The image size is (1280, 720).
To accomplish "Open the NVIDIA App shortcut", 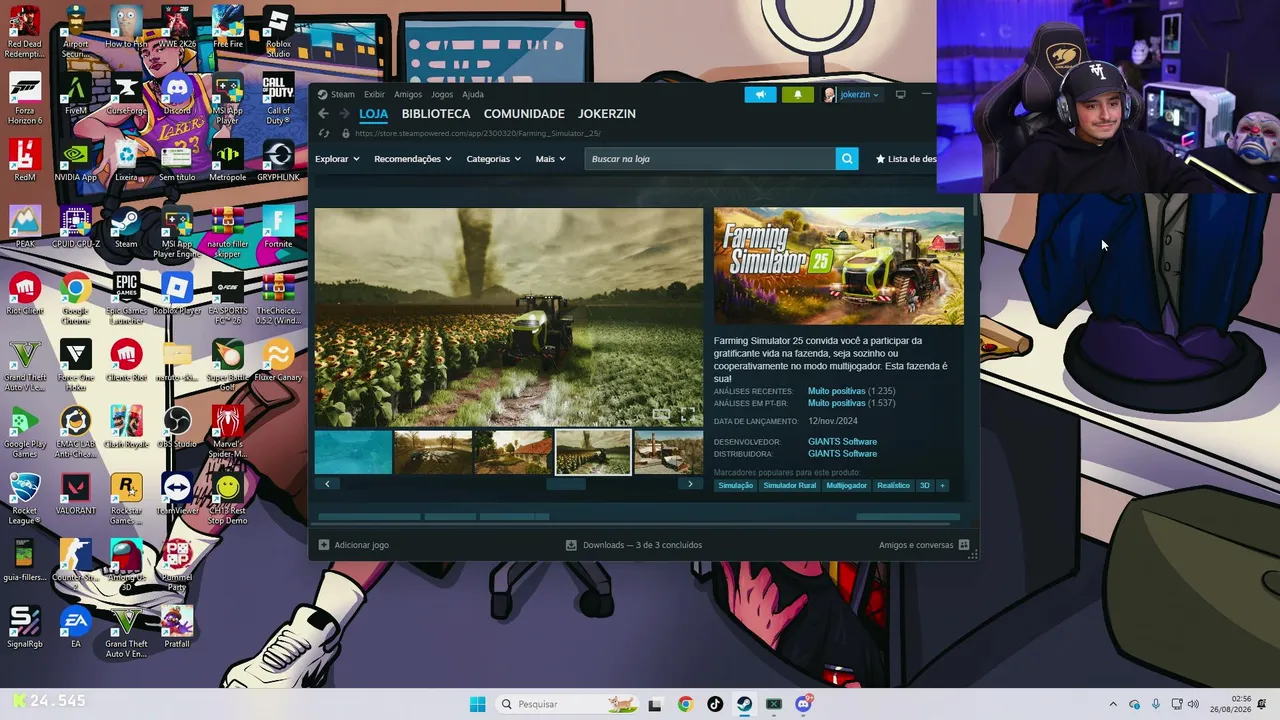I will coord(75,162).
